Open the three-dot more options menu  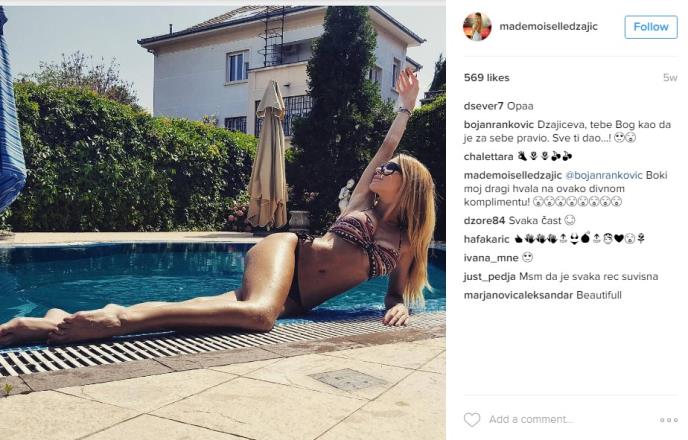[x=669, y=420]
